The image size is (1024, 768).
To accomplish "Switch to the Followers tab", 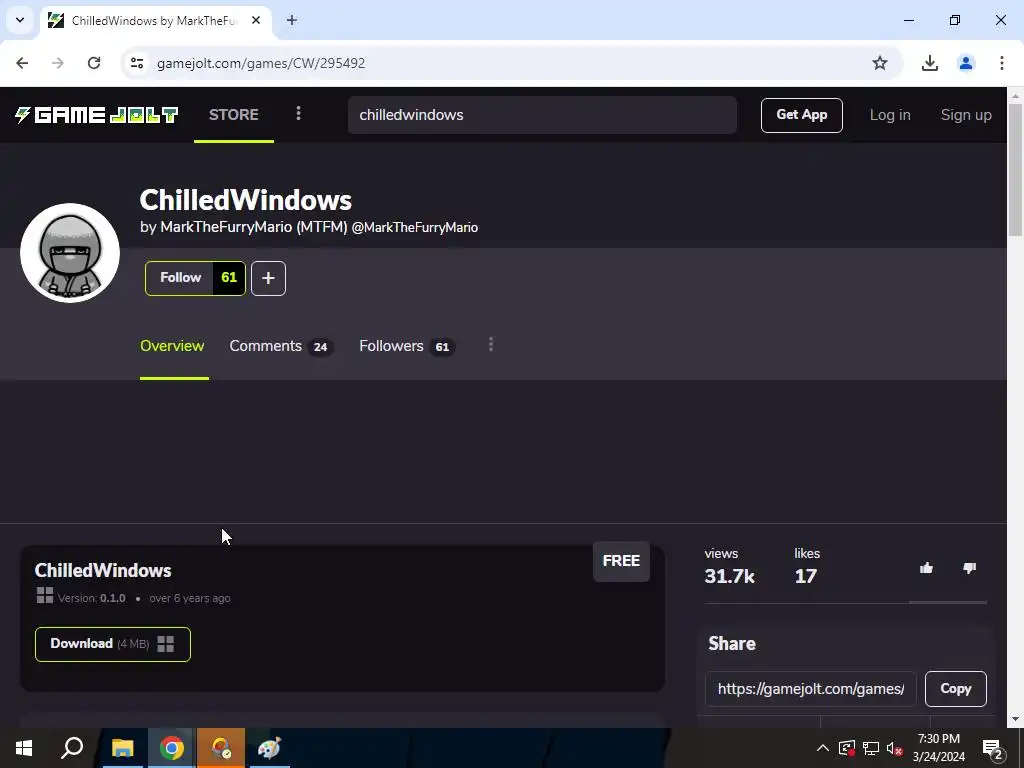I will tap(406, 346).
